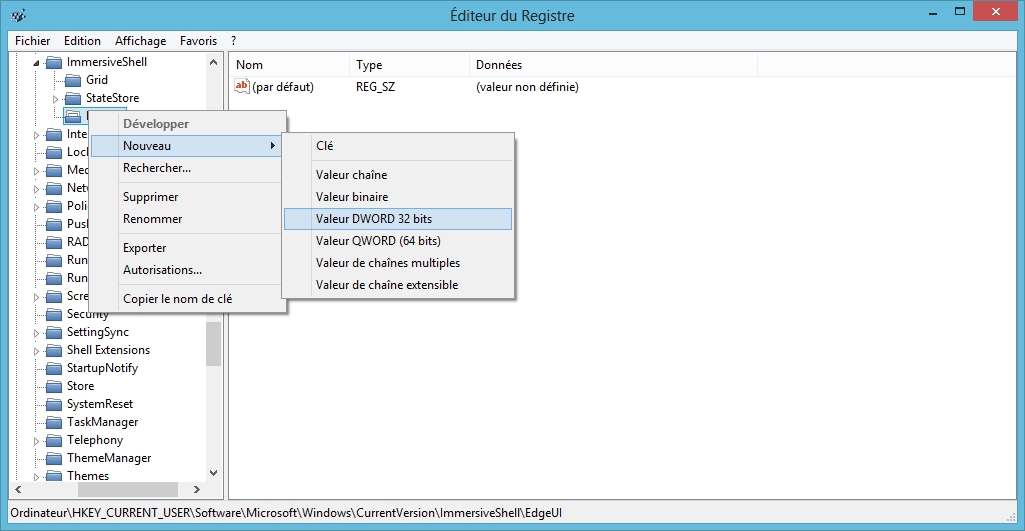Viewport: 1025px width, 531px height.
Task: Click the Security folder icon
Action: pyautogui.click(x=54, y=314)
